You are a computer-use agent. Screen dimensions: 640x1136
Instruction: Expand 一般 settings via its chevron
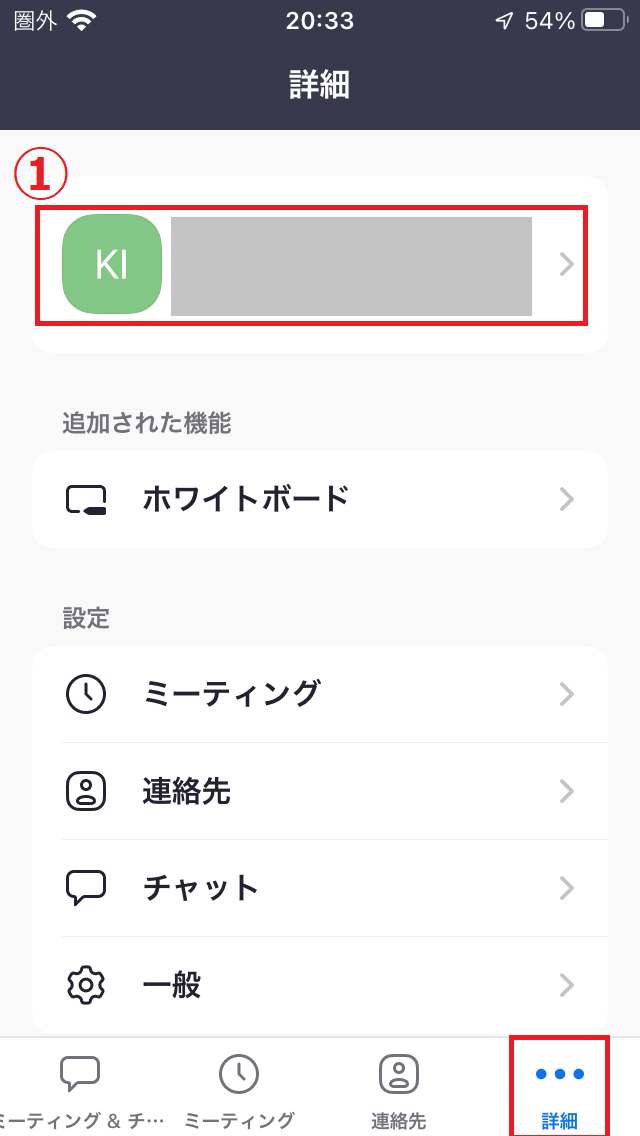click(567, 985)
